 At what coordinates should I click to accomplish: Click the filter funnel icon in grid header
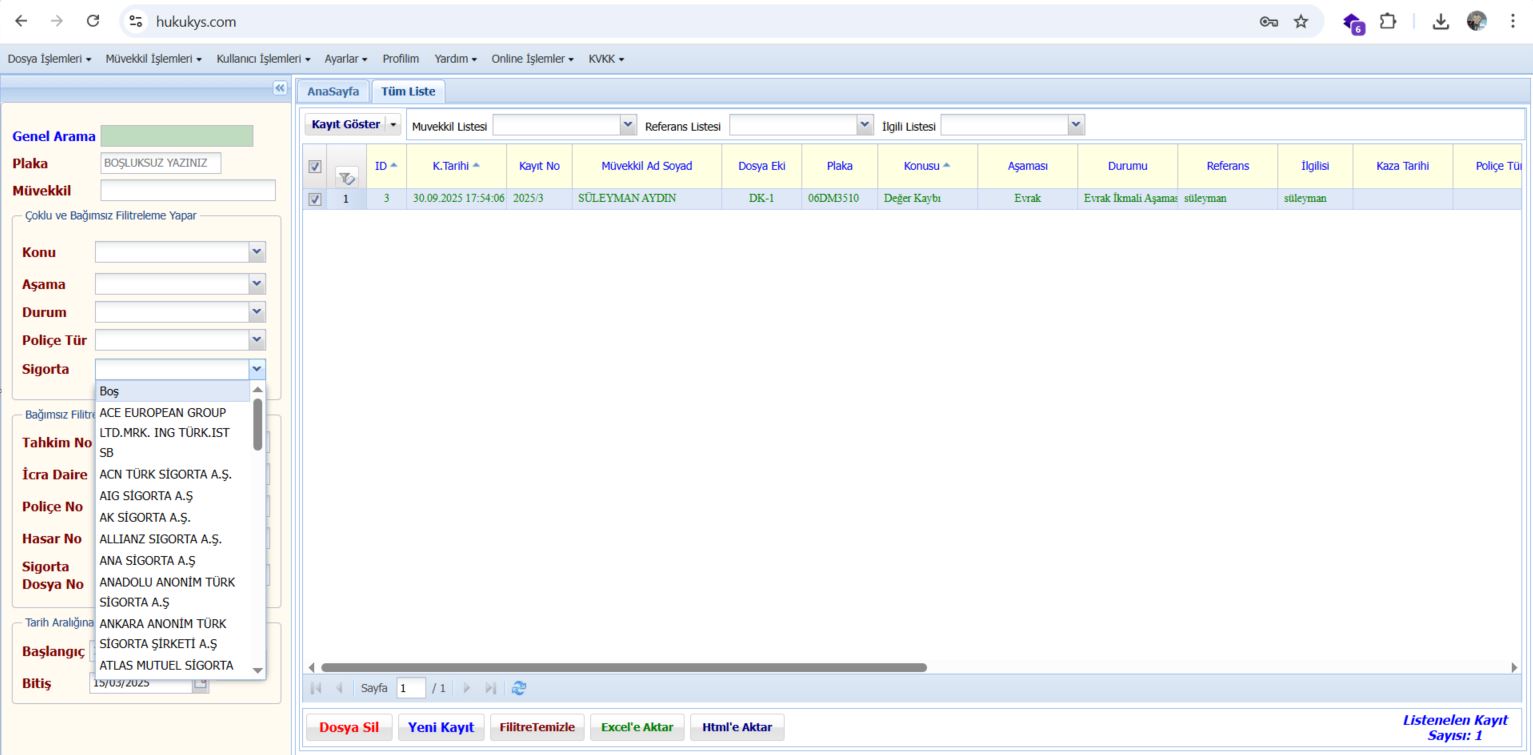click(347, 179)
